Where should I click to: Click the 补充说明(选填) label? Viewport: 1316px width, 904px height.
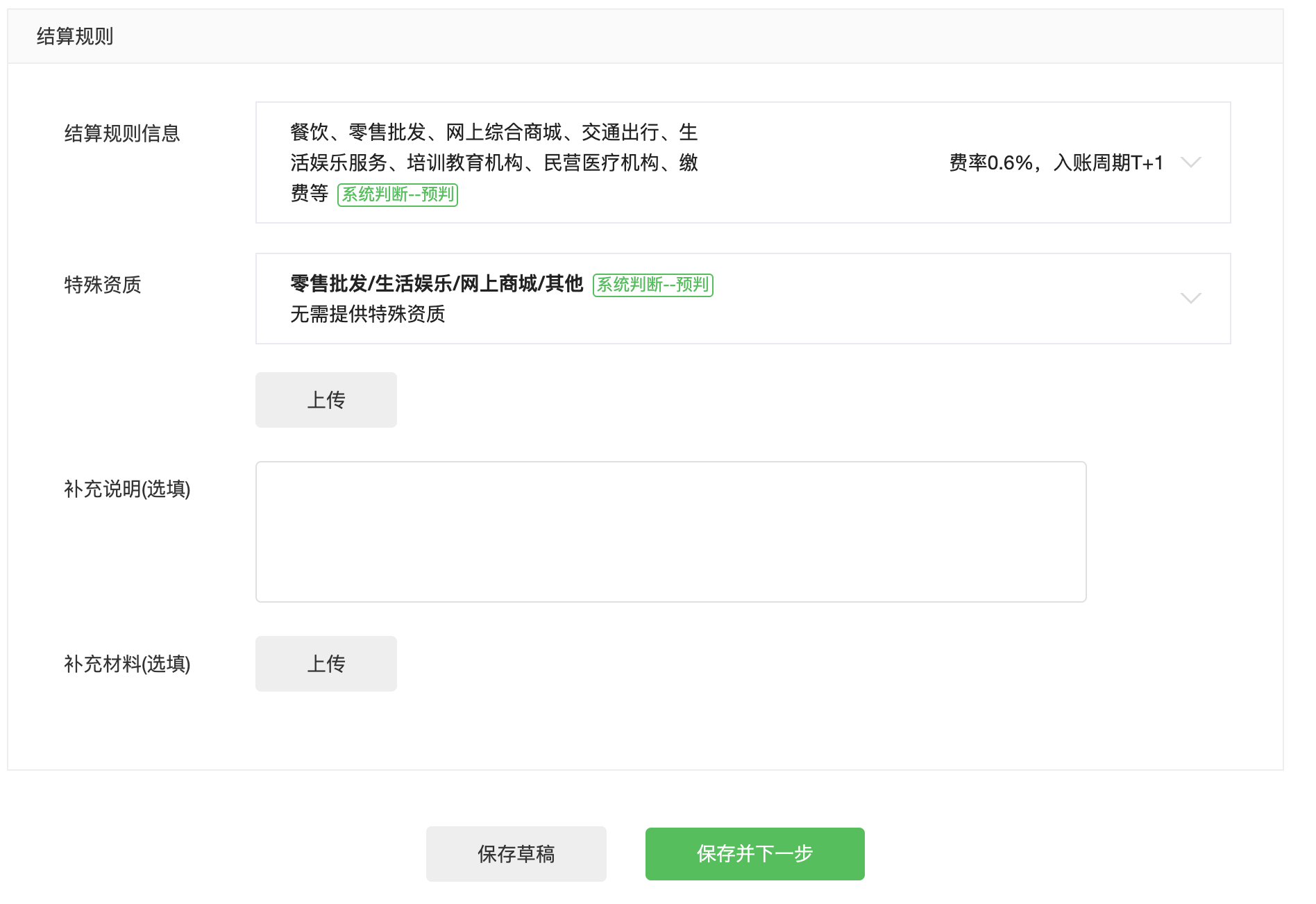tap(127, 489)
